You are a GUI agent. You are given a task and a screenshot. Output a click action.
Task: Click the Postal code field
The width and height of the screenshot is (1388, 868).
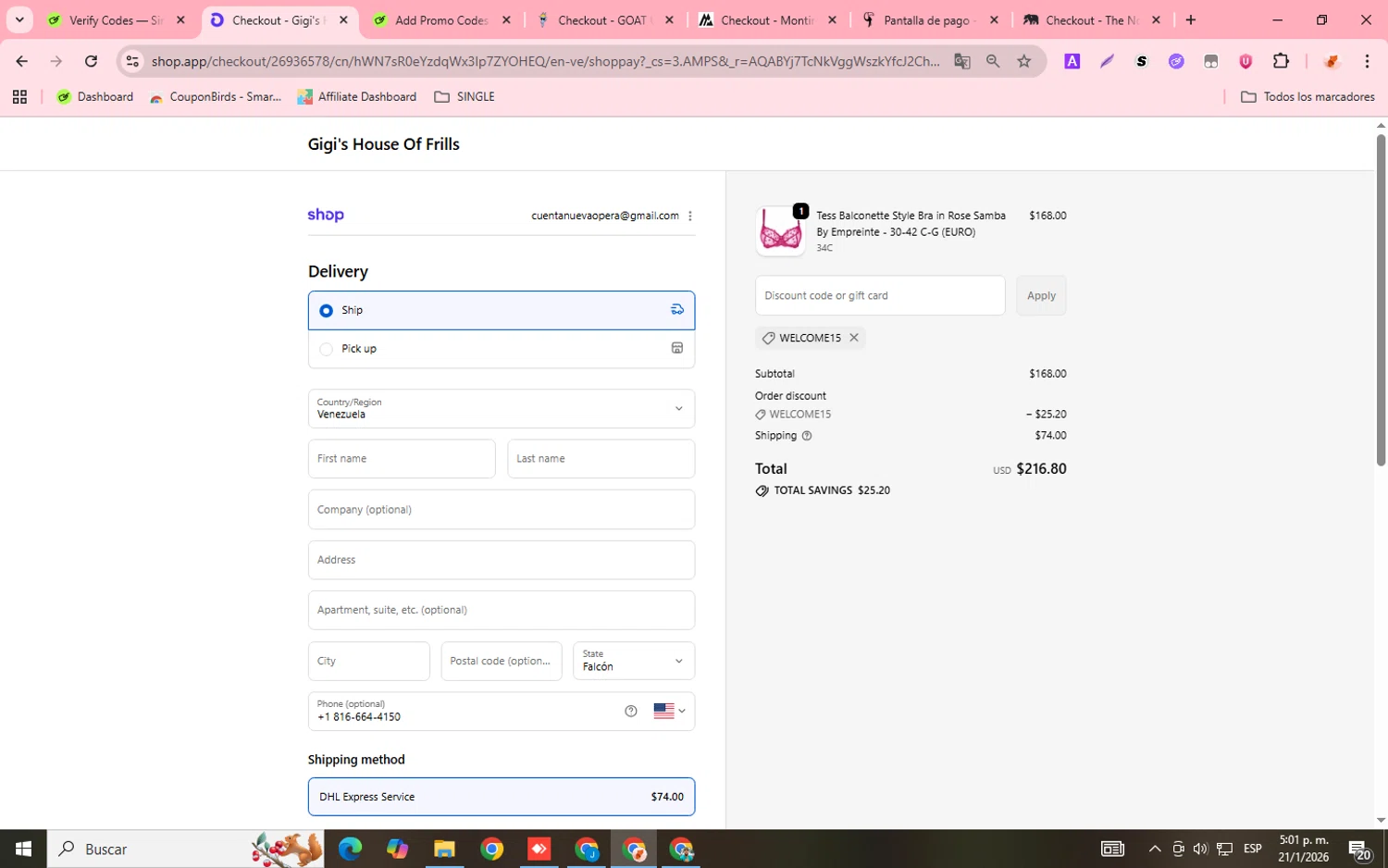(501, 661)
